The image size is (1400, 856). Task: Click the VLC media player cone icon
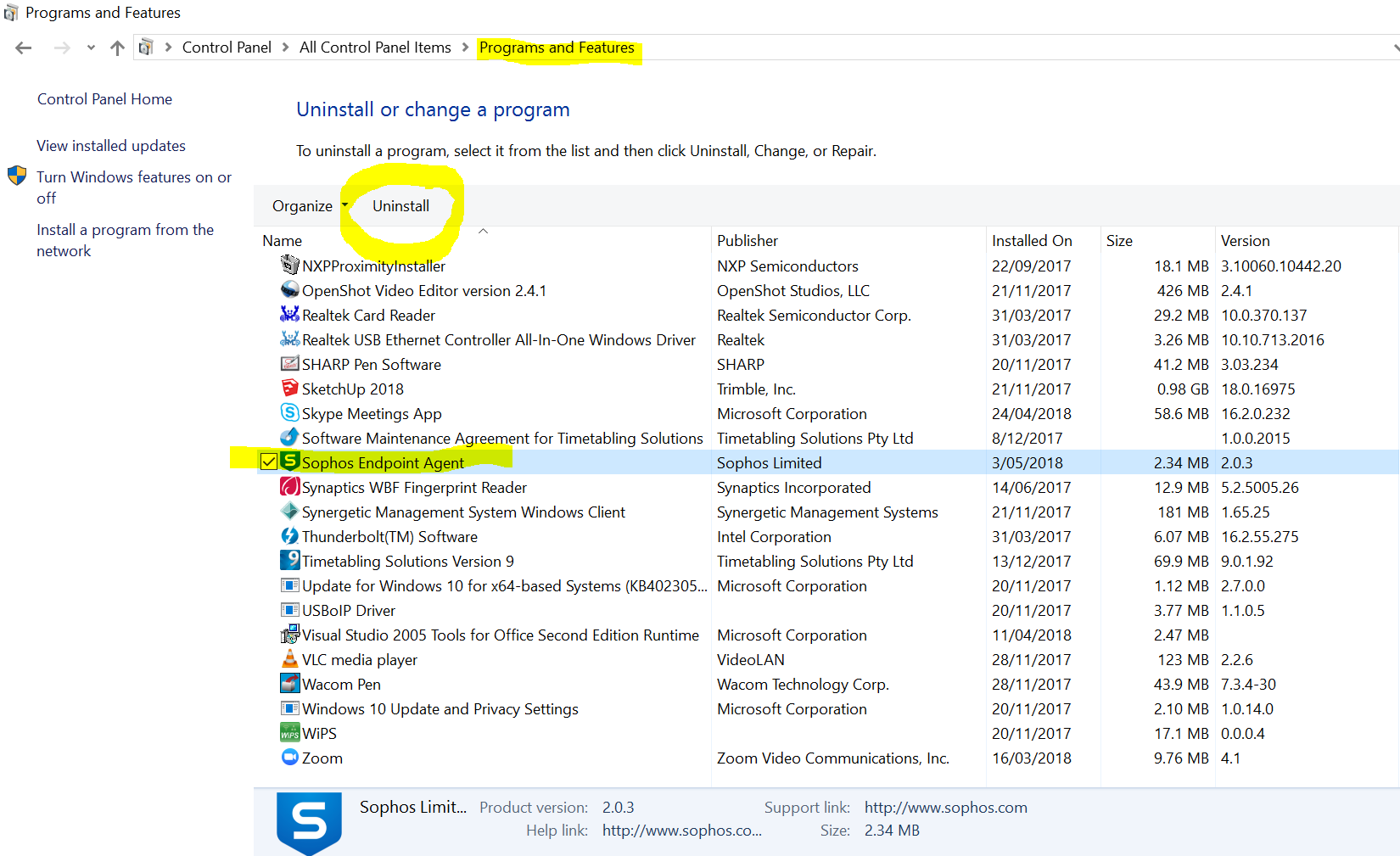click(289, 658)
